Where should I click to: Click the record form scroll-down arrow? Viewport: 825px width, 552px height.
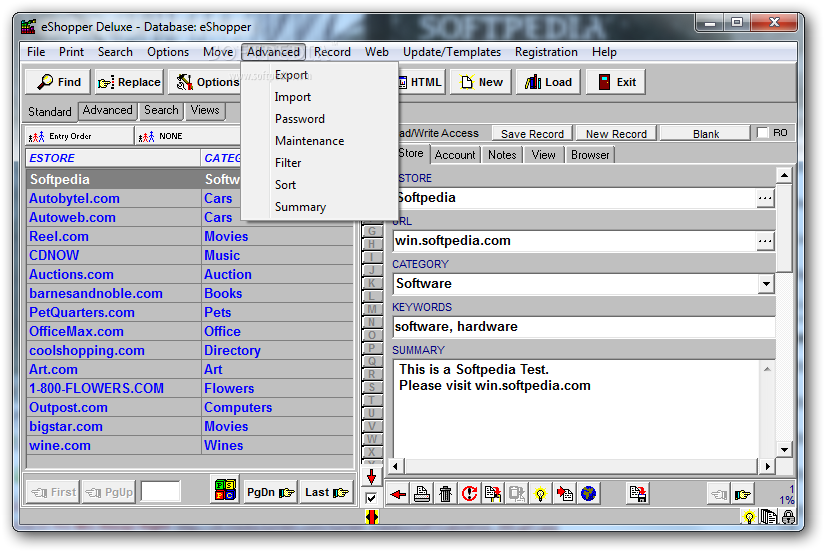pyautogui.click(x=784, y=449)
